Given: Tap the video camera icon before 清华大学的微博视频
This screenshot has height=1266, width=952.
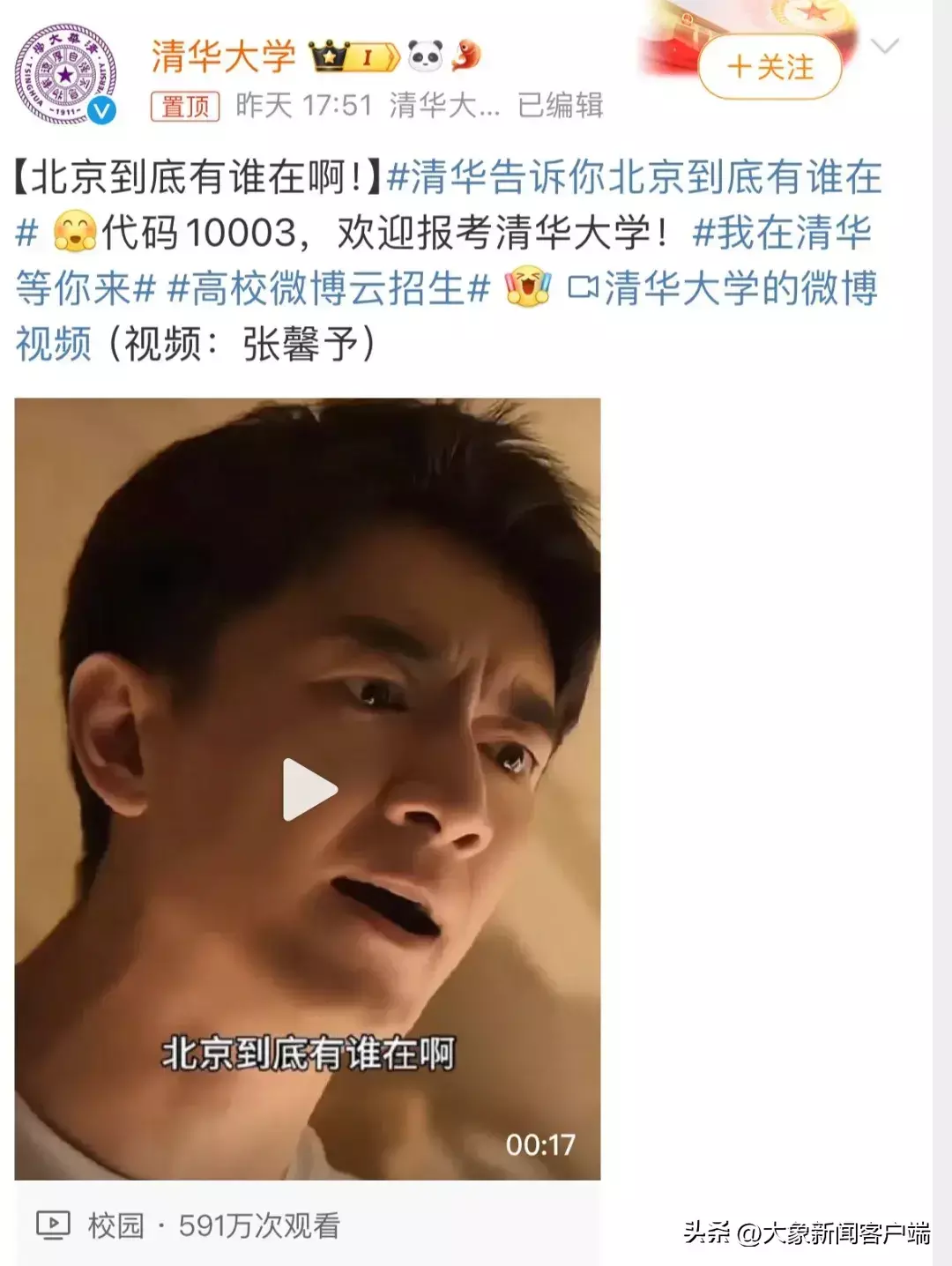Looking at the screenshot, I should tap(583, 289).
